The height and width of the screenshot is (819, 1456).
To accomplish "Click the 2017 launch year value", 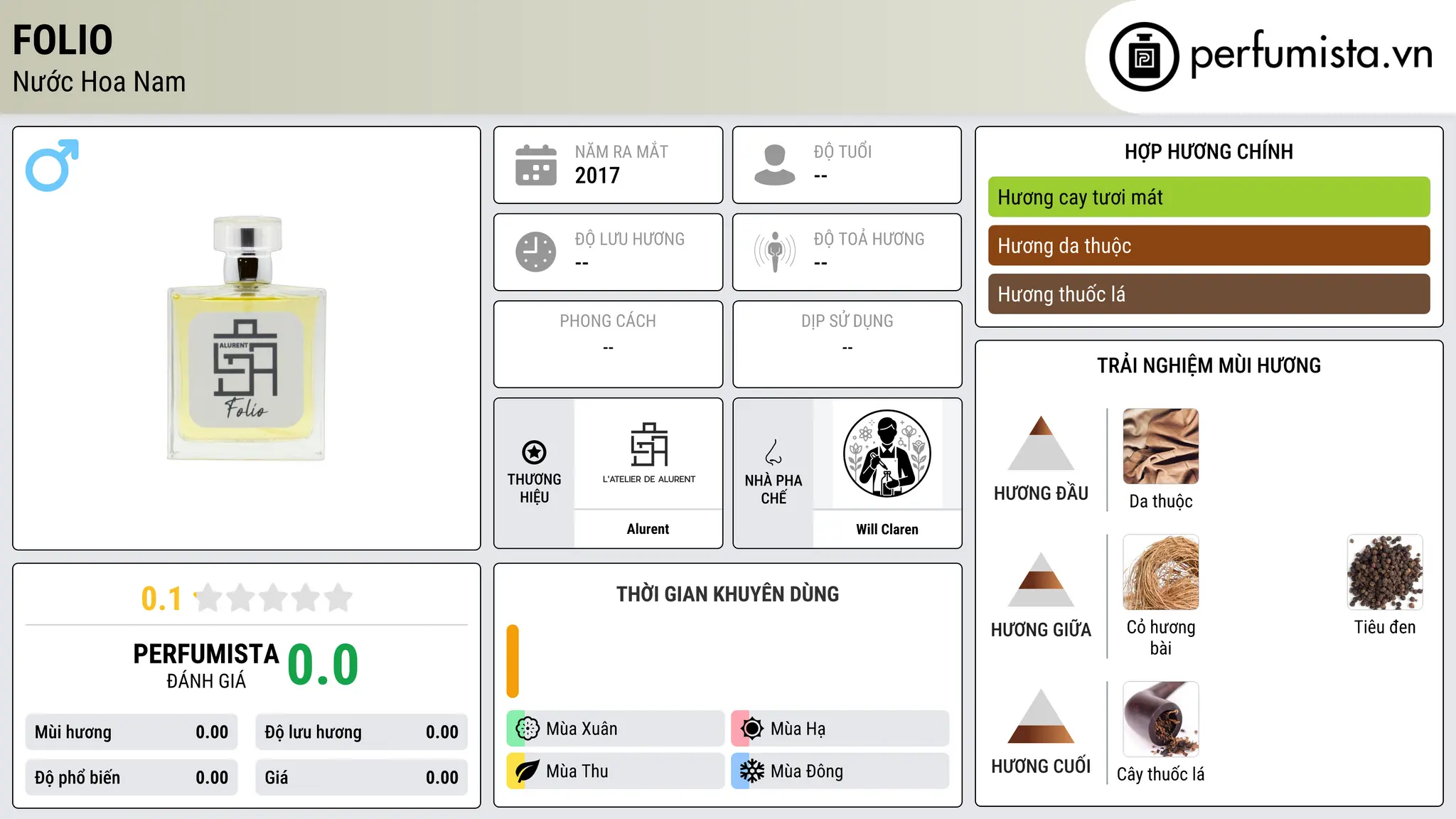I will click(x=597, y=176).
